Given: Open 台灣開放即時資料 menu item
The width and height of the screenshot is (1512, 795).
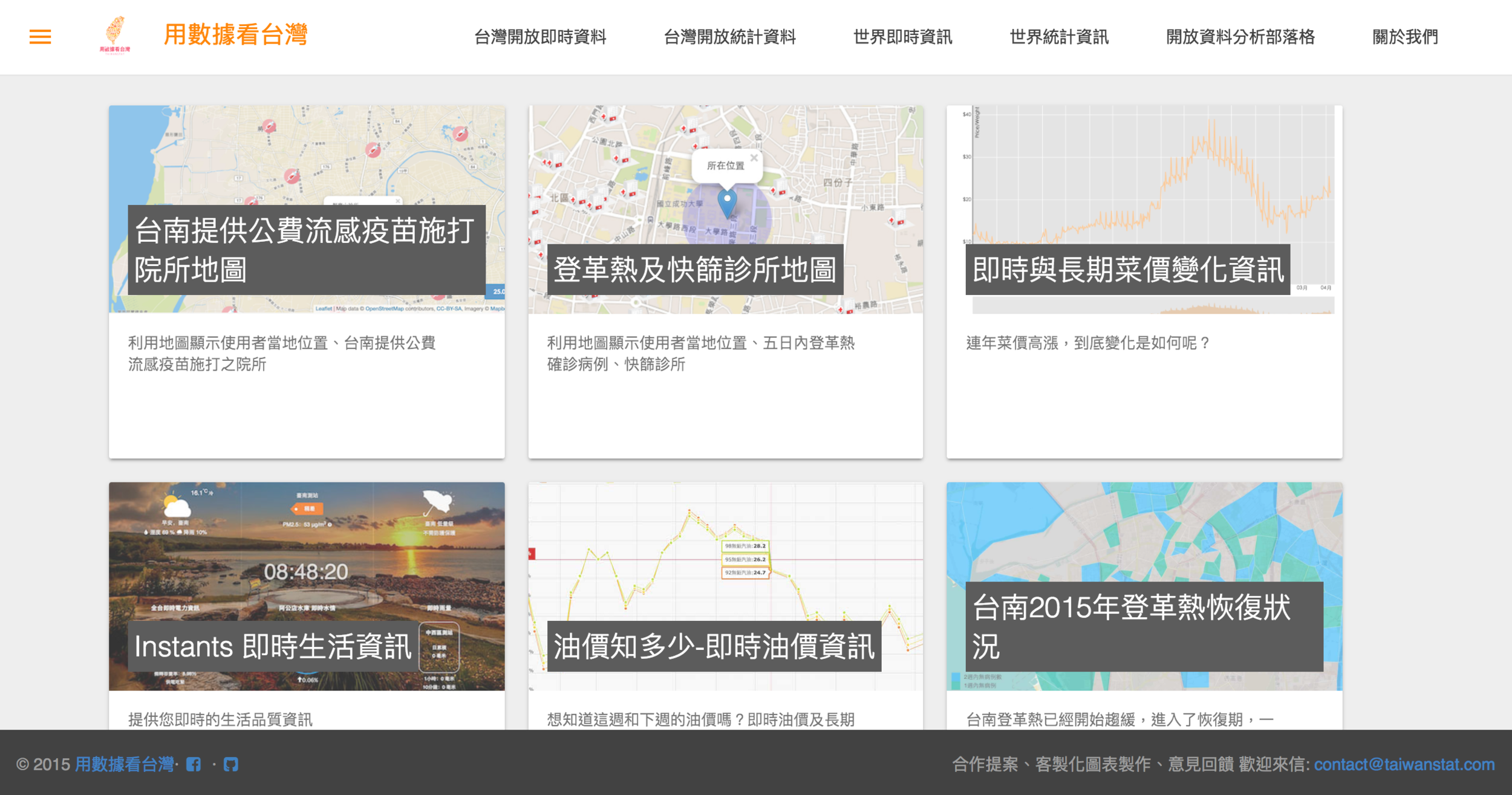Looking at the screenshot, I should [539, 37].
